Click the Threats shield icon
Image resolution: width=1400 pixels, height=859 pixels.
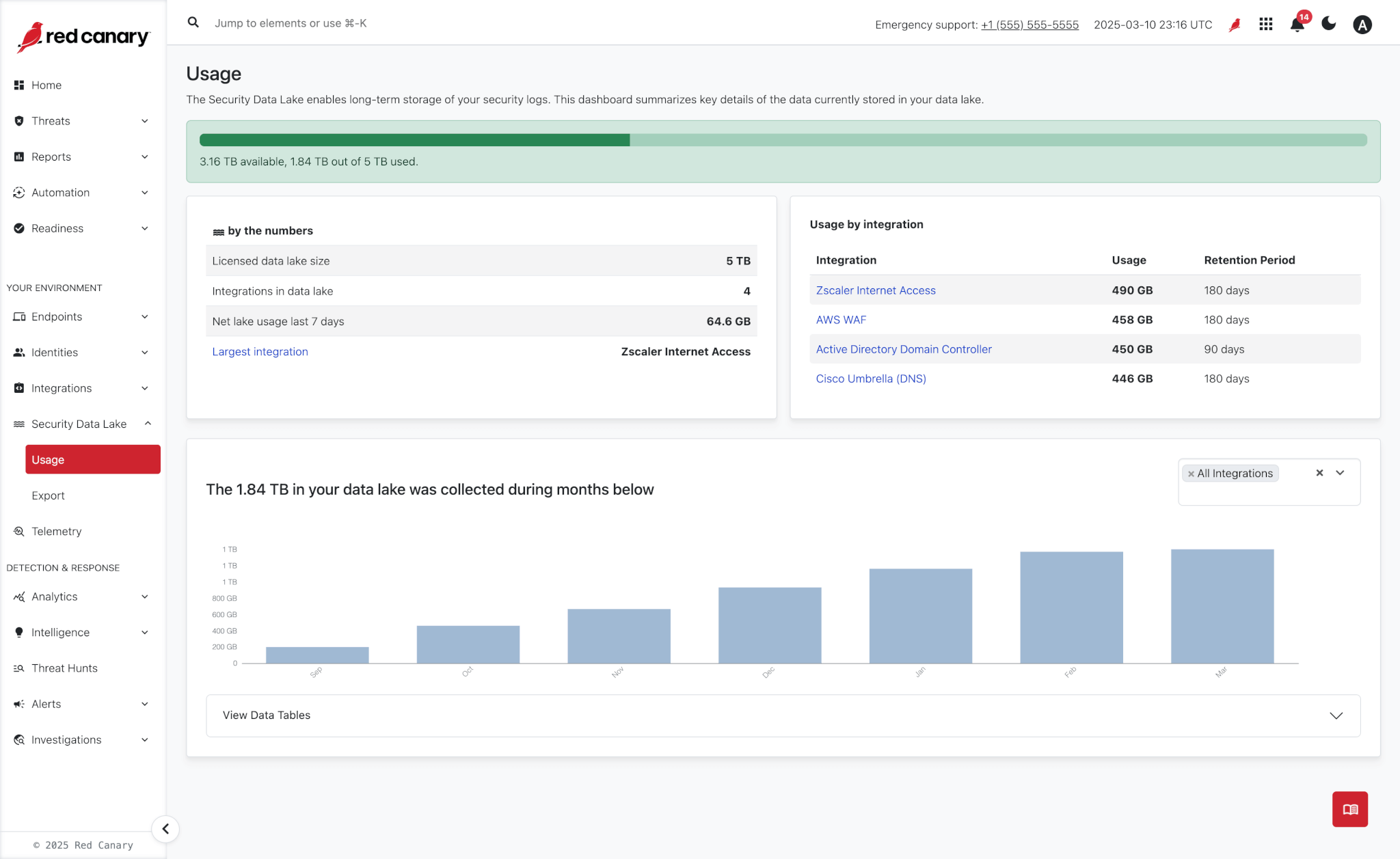19,121
